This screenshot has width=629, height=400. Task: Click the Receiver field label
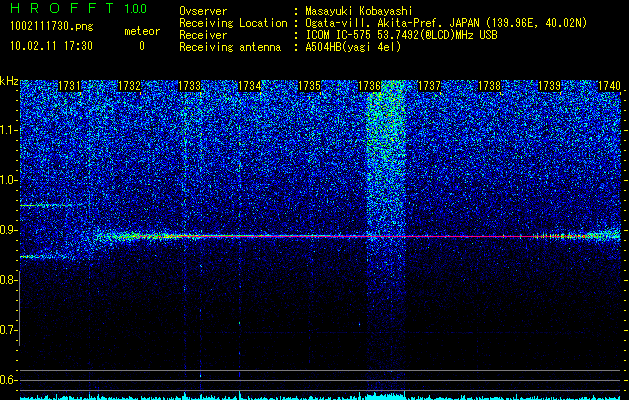203,35
